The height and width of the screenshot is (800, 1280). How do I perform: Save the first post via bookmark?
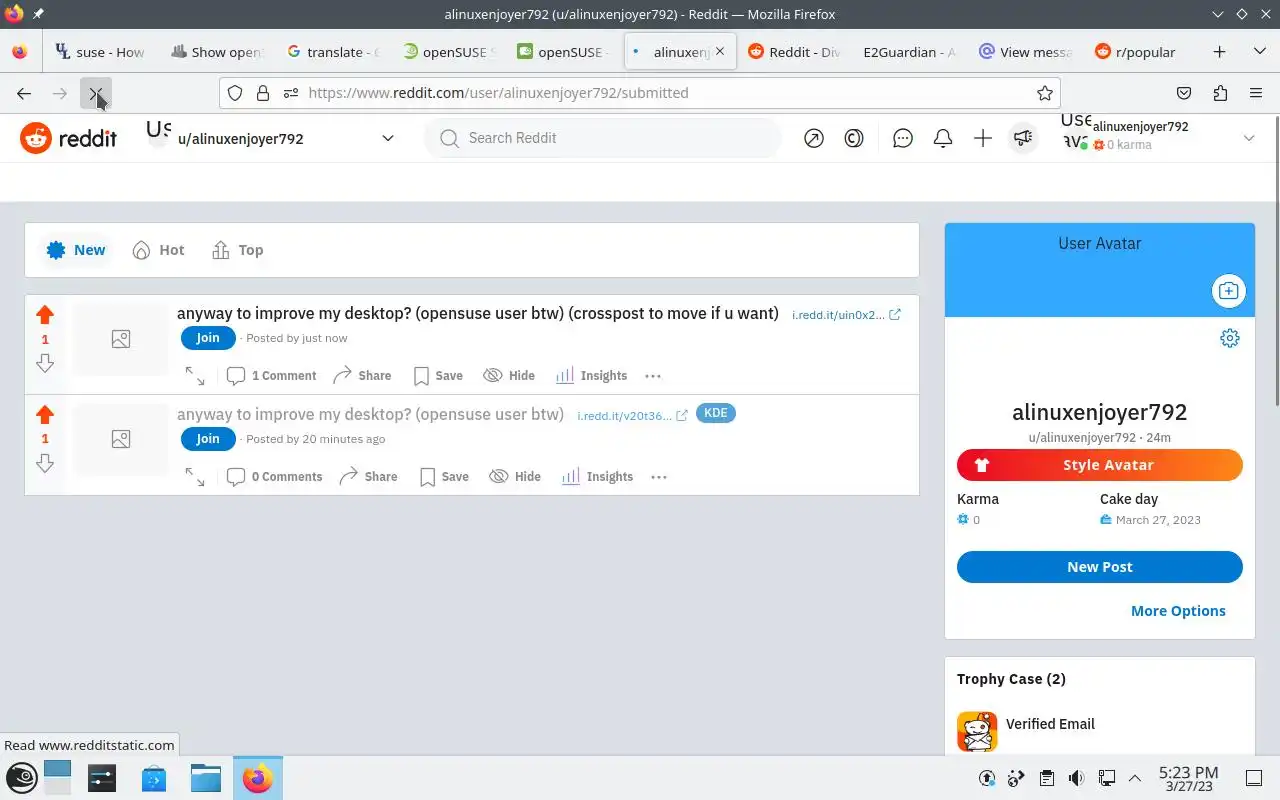438,376
